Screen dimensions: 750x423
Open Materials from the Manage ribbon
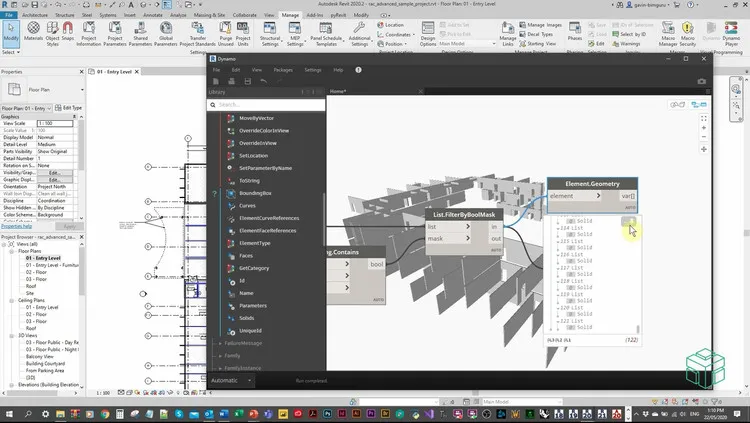[33, 31]
